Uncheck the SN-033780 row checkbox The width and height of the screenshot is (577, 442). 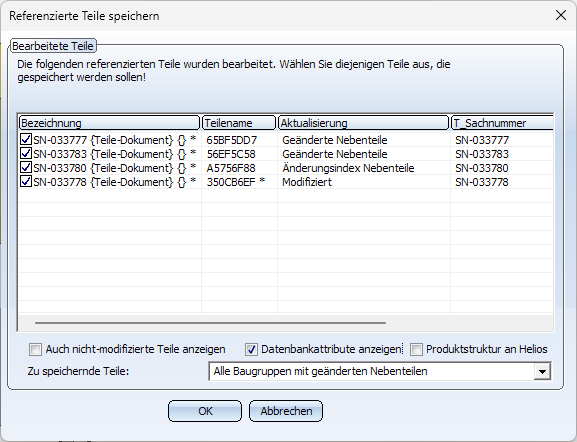(26, 167)
